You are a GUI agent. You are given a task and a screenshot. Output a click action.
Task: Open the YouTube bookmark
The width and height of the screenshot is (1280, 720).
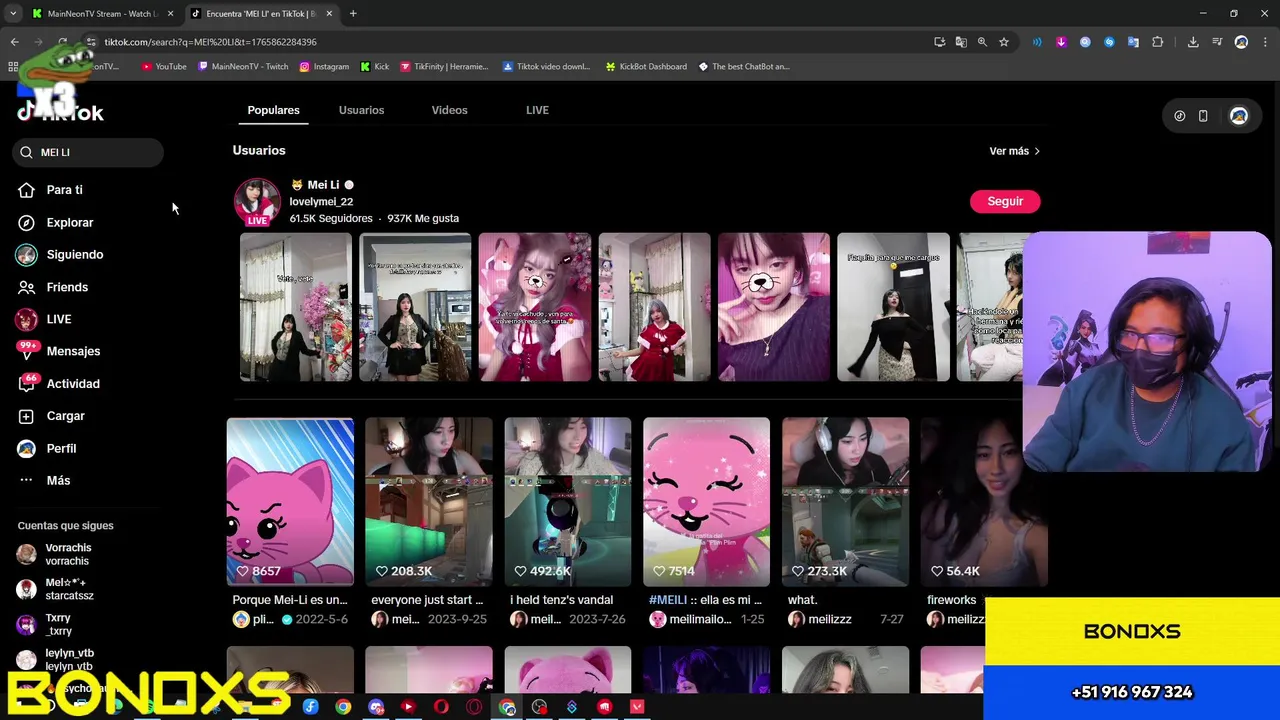click(x=164, y=67)
